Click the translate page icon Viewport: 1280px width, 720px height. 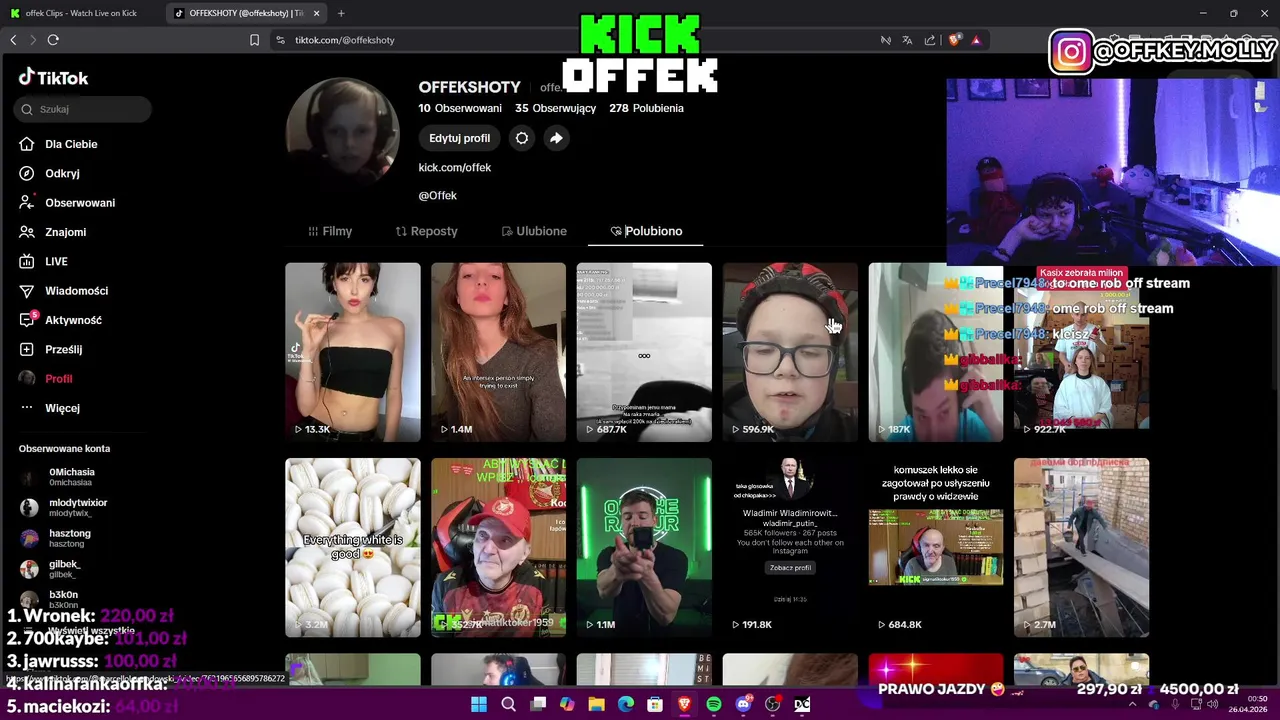click(907, 40)
